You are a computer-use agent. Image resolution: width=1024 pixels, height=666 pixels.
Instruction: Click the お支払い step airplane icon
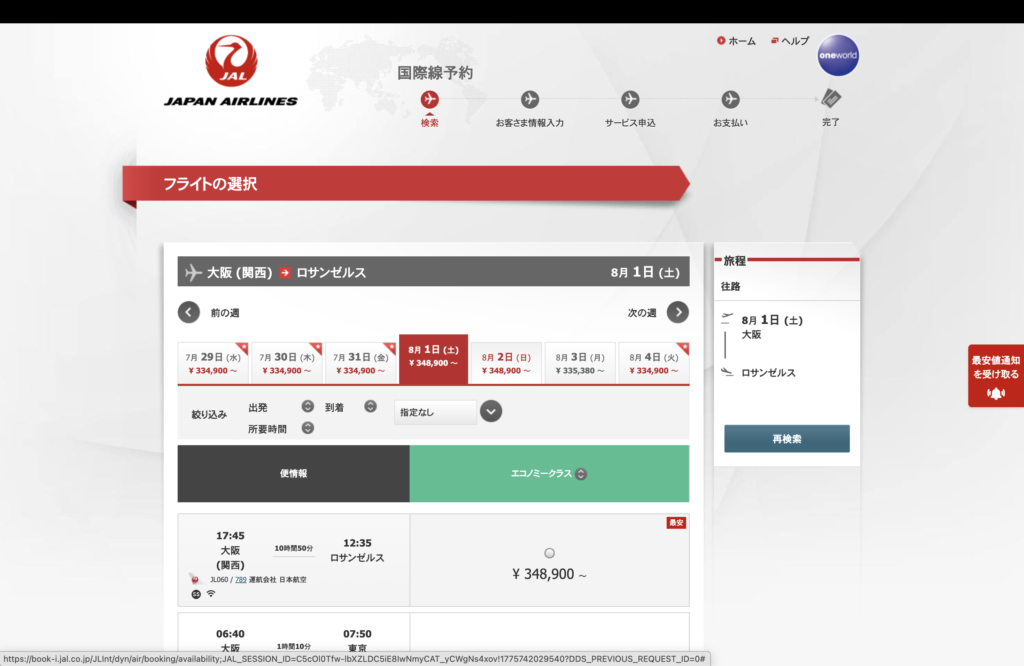[730, 99]
